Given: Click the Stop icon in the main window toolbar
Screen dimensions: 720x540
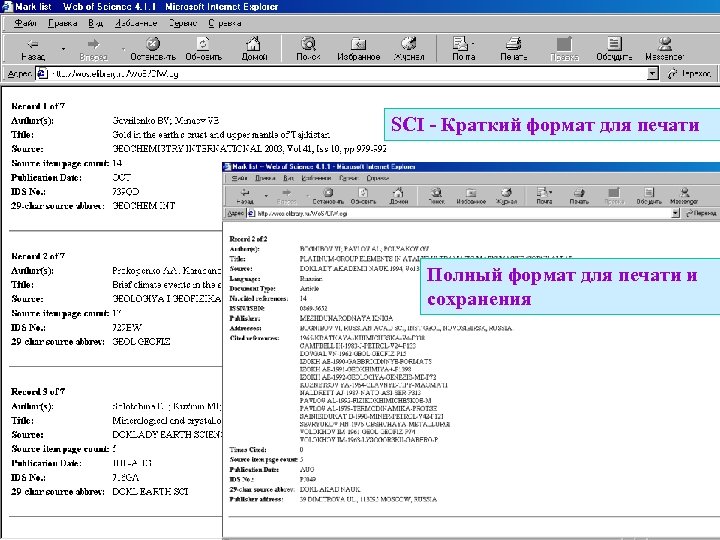Looking at the screenshot, I should (153, 44).
